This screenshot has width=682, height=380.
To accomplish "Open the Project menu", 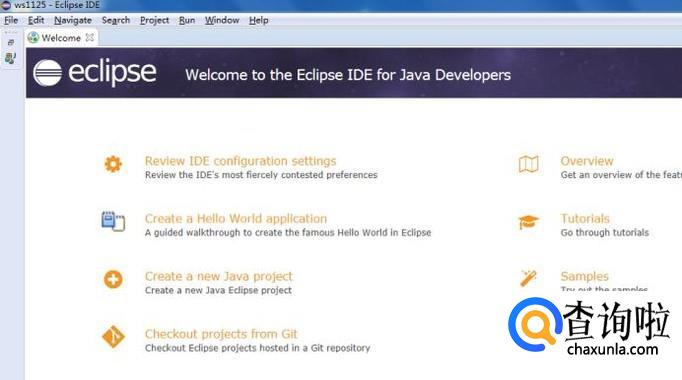I will [x=154, y=20].
